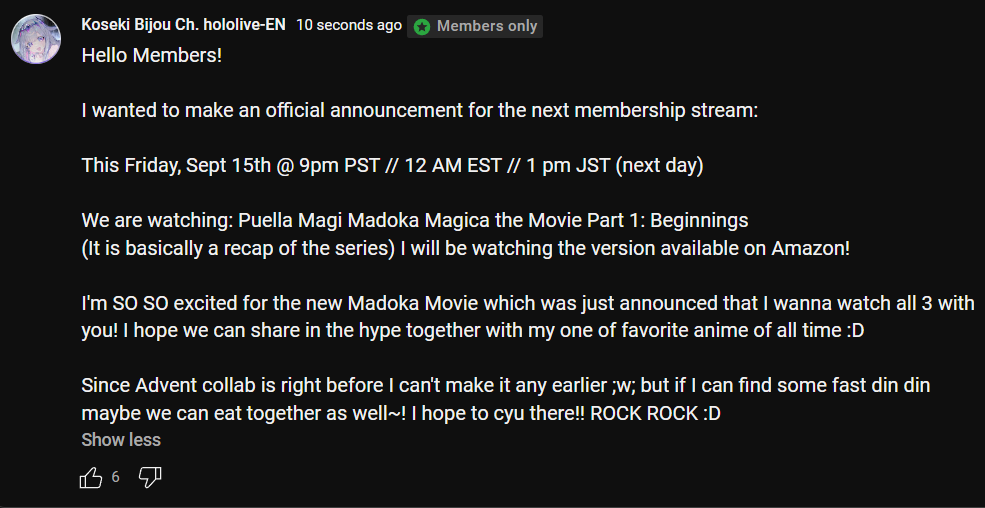Click the 'This Friday, Sept 15th' schedule line
Viewport: 985px width, 508px height.
coord(392,166)
